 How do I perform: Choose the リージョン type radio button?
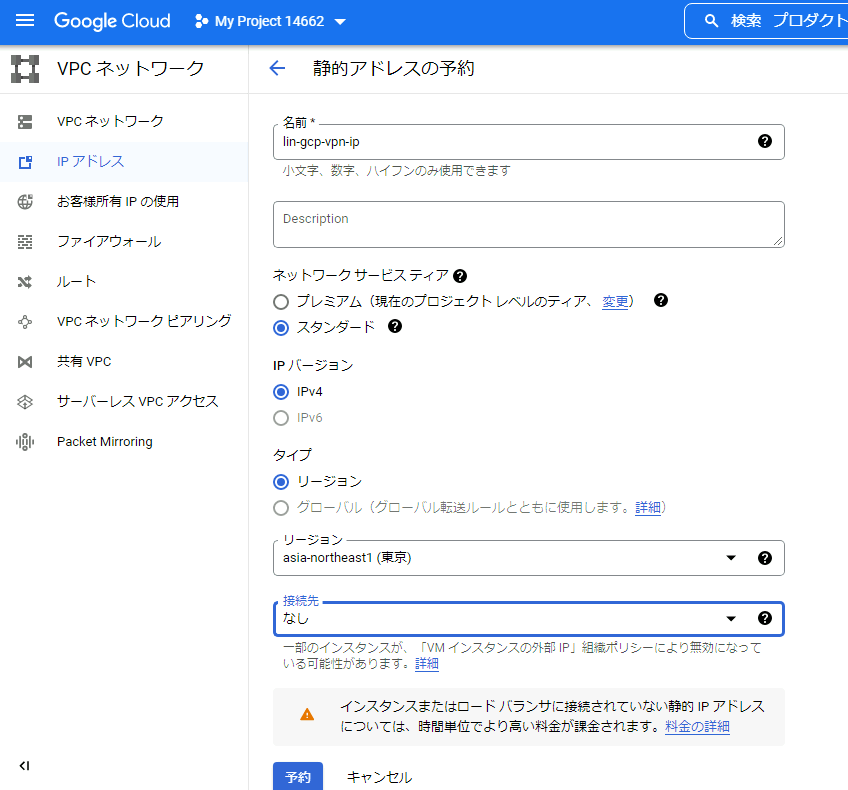coord(281,482)
